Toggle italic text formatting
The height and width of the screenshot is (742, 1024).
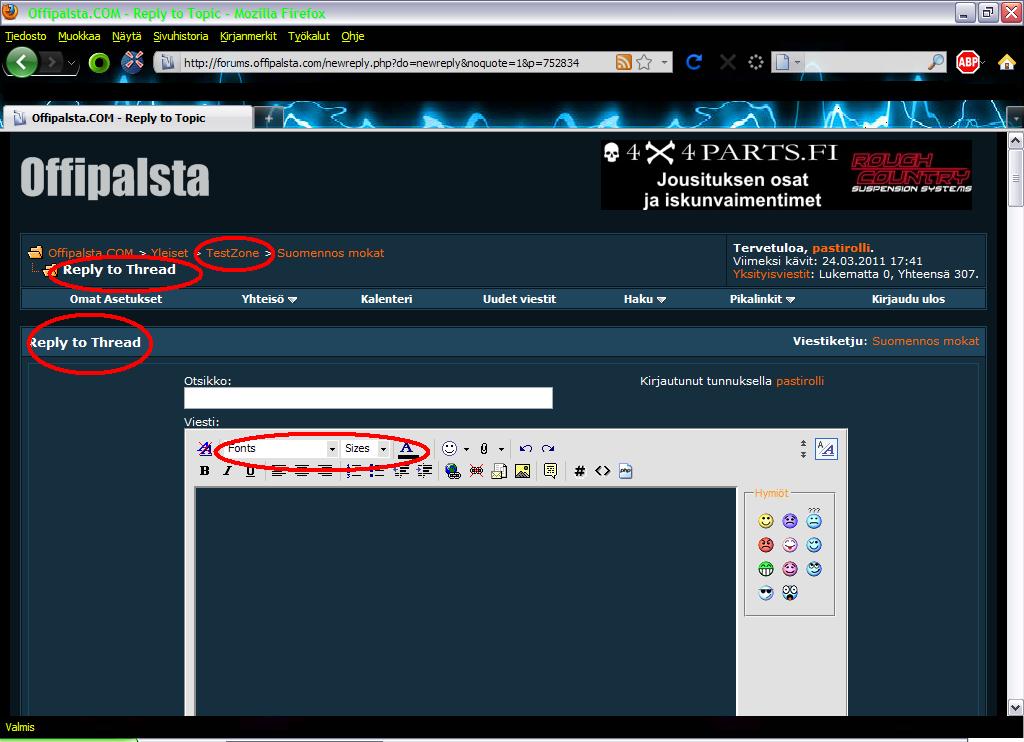pos(227,471)
